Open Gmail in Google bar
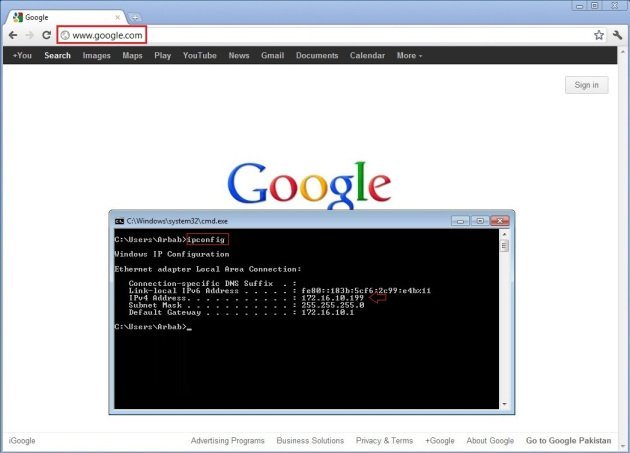630x453 pixels. [272, 55]
